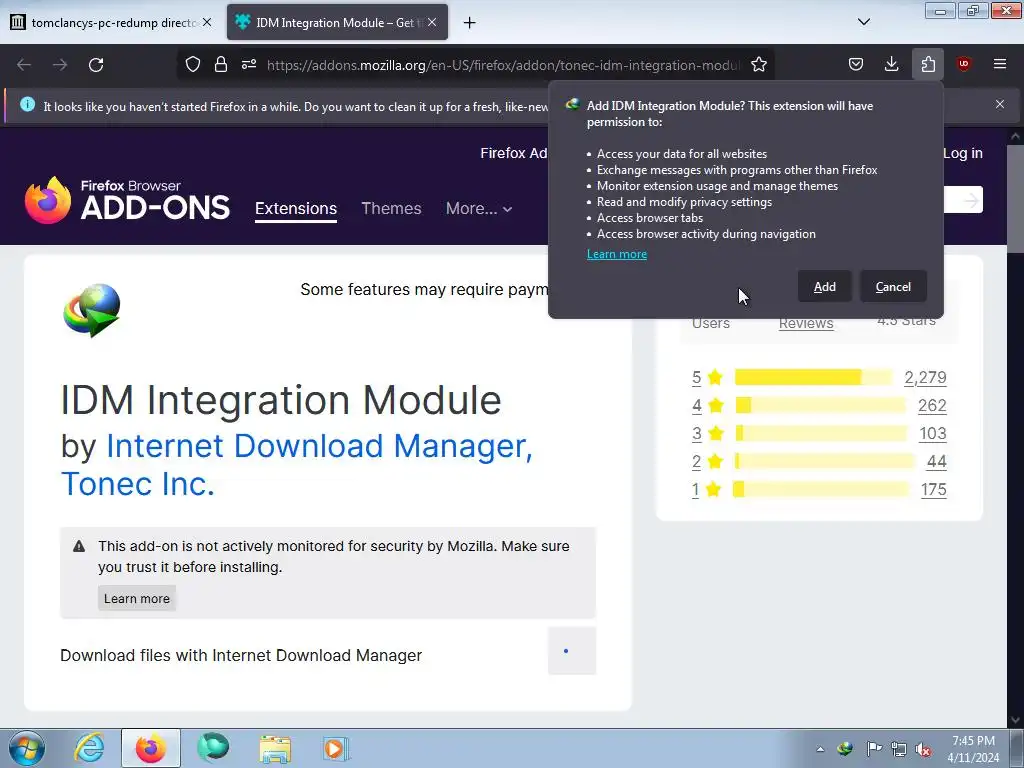Open 44 two-star reviews count
1024x768 pixels.
[936, 462]
